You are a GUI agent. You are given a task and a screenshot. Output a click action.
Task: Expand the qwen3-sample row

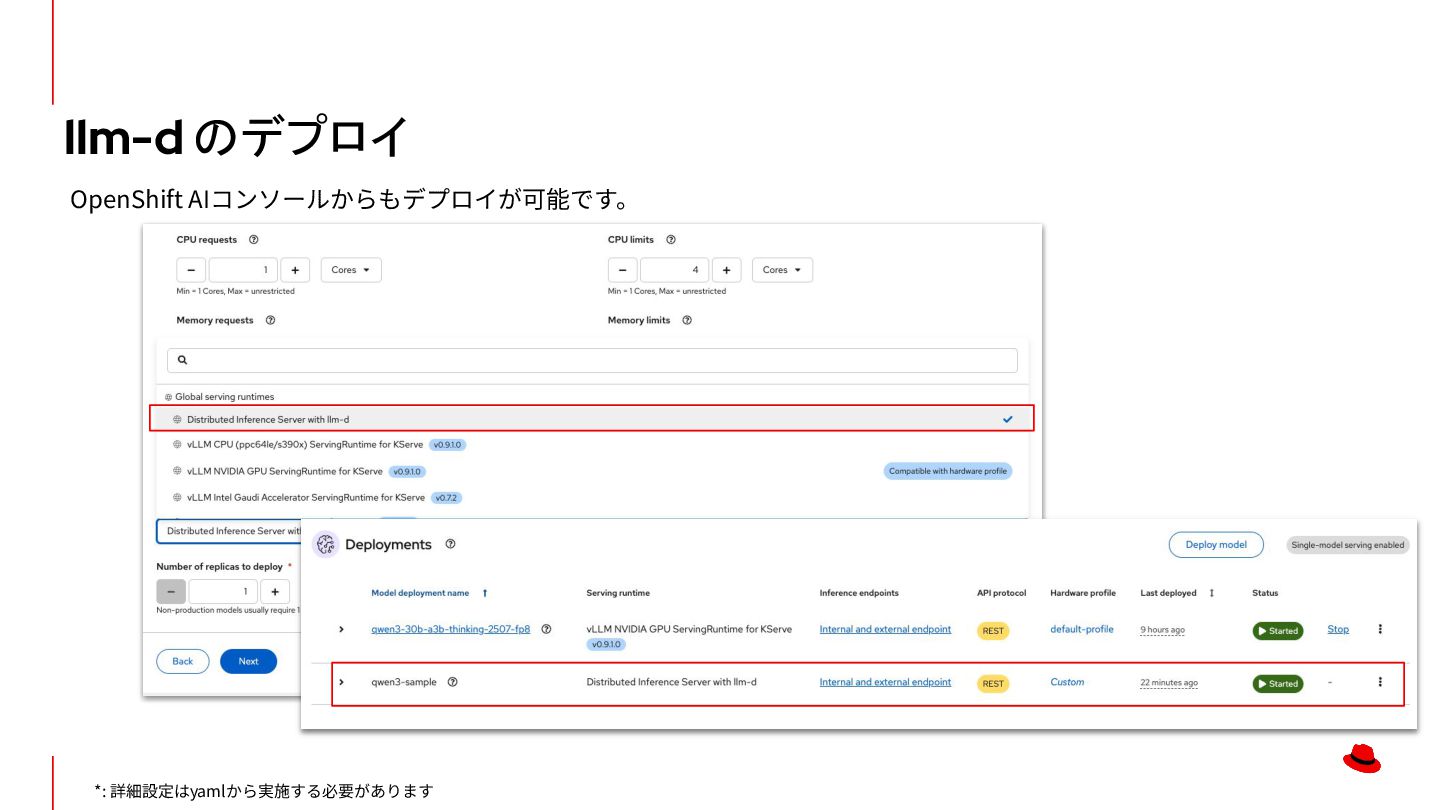tap(341, 682)
